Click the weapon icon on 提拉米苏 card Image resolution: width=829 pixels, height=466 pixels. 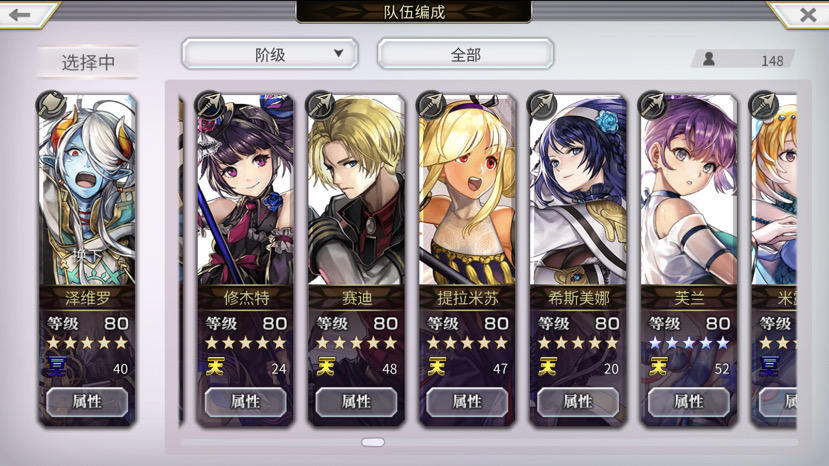click(431, 104)
